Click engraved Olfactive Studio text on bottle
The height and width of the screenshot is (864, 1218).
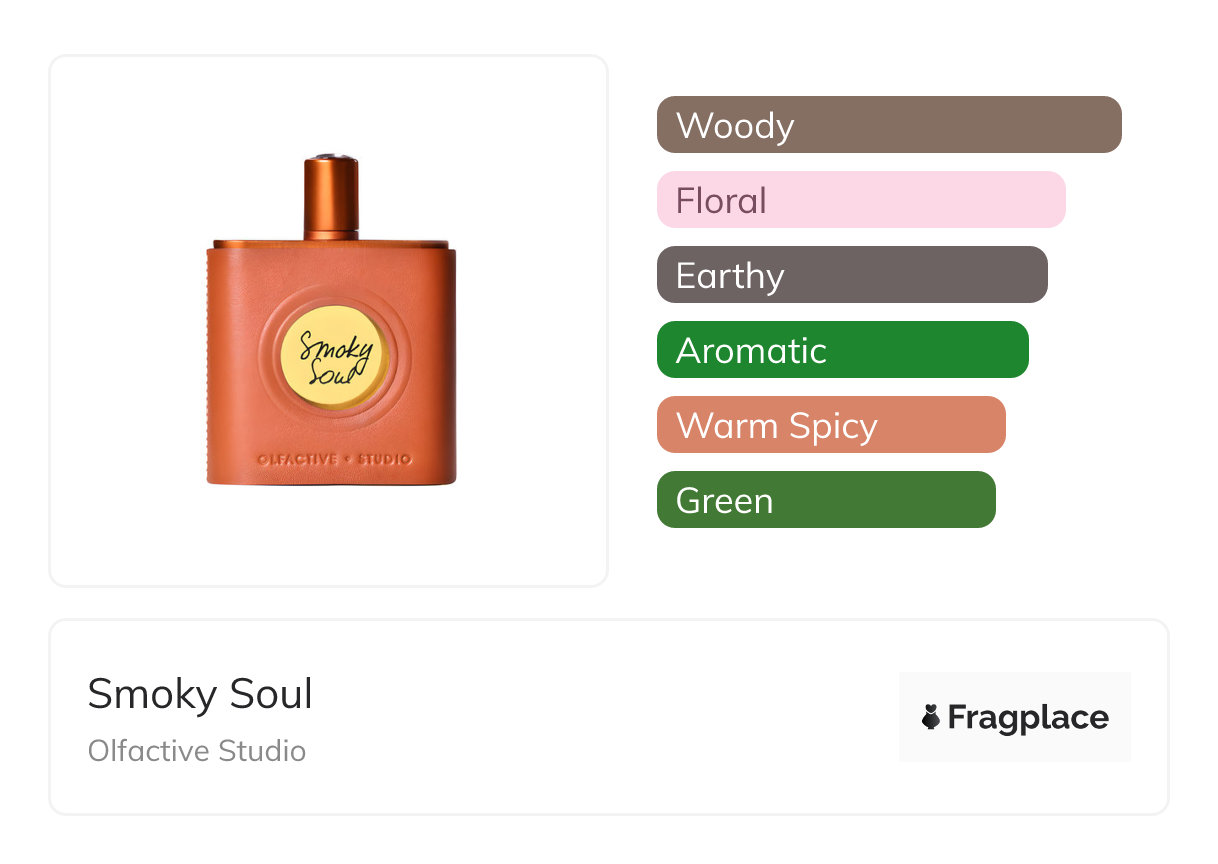(331, 459)
